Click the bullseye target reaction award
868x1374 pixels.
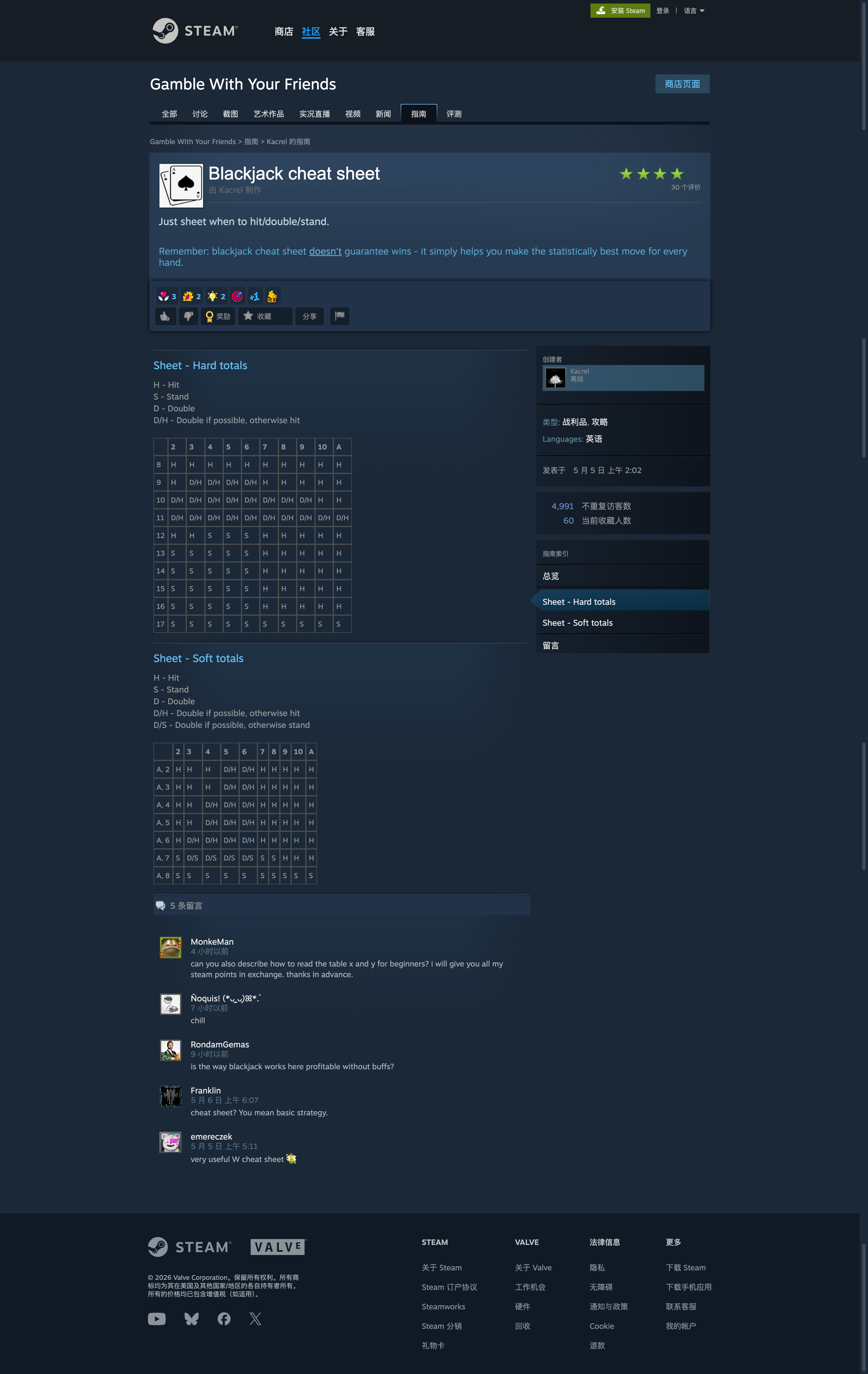[237, 296]
